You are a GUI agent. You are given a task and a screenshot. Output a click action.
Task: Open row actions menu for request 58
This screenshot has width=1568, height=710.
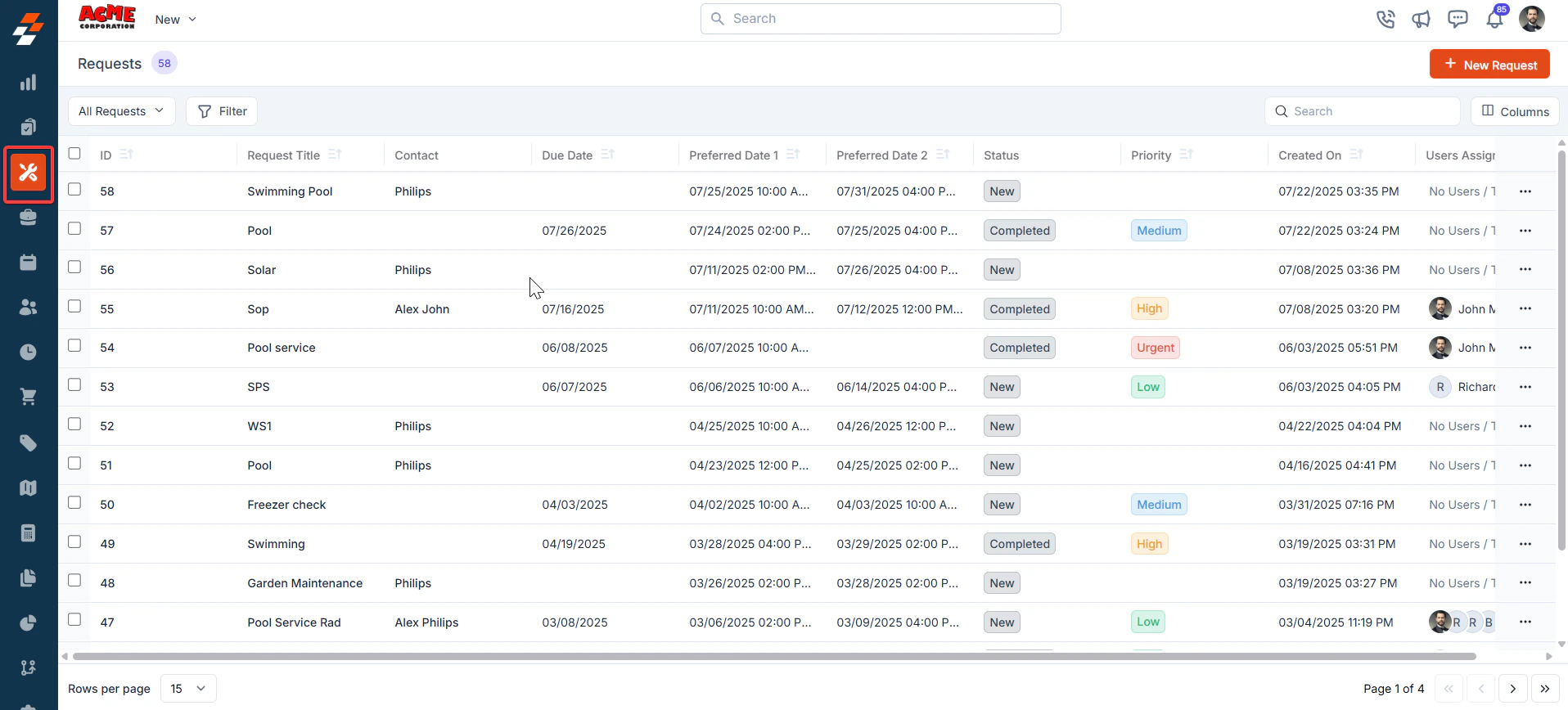(x=1525, y=191)
